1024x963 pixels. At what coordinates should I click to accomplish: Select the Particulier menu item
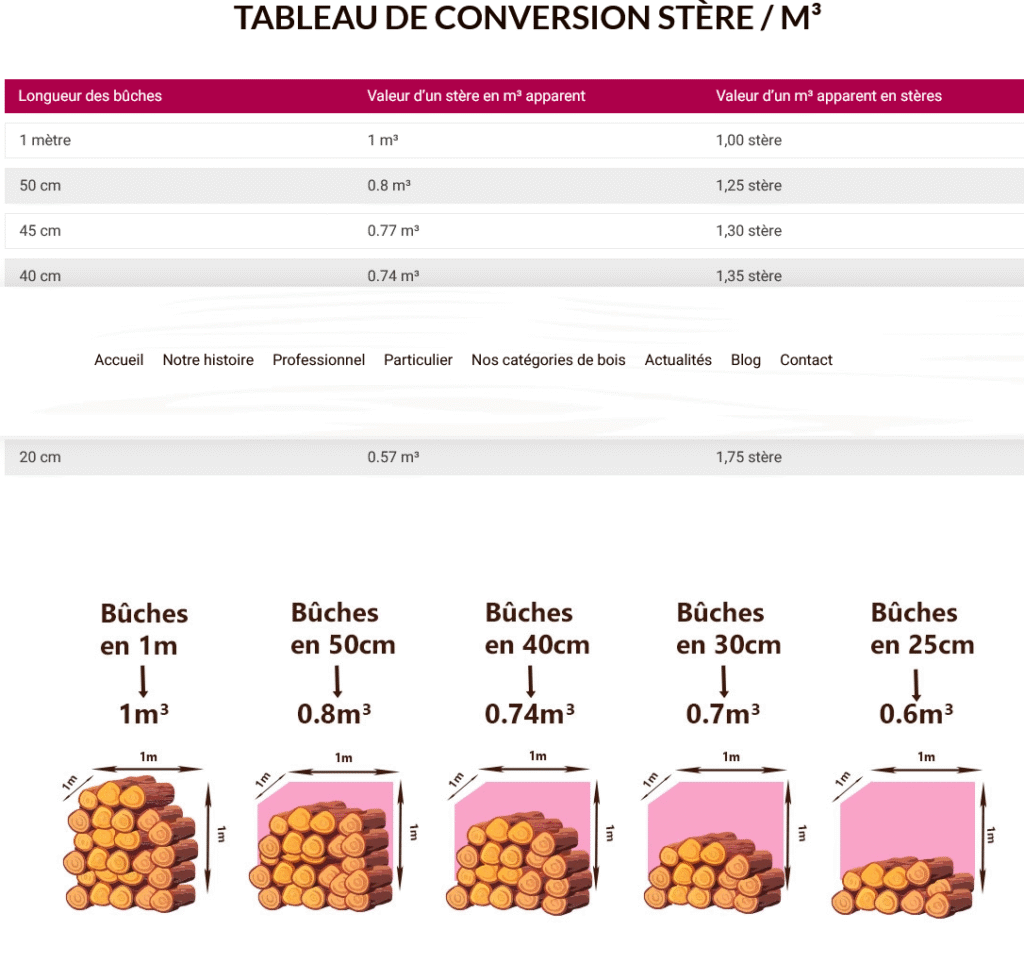418,360
